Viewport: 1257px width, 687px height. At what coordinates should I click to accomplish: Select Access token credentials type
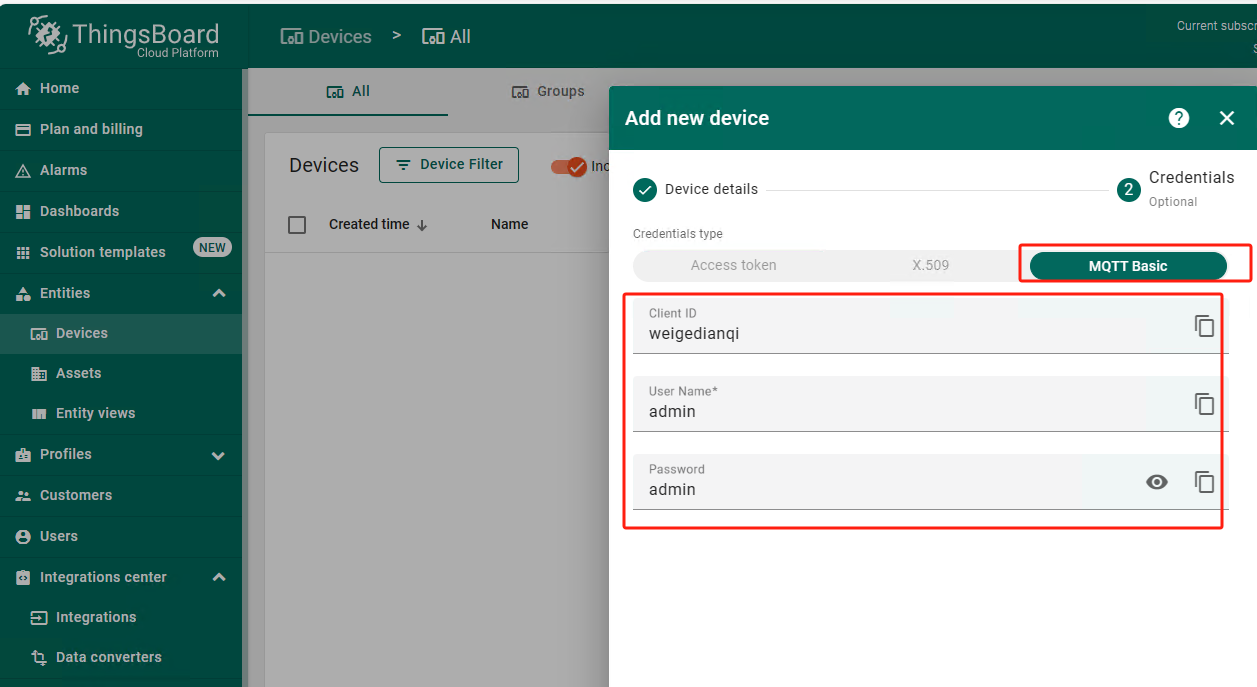[733, 266]
